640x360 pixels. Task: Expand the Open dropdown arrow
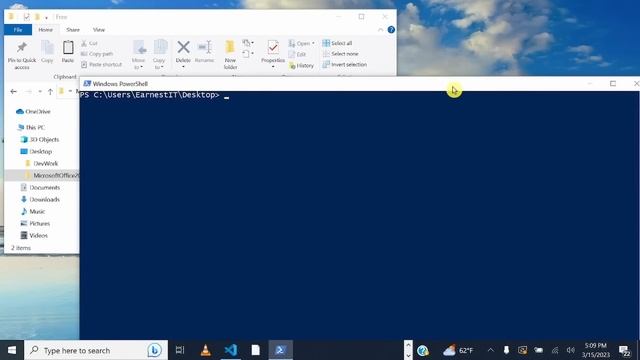pyautogui.click(x=313, y=43)
